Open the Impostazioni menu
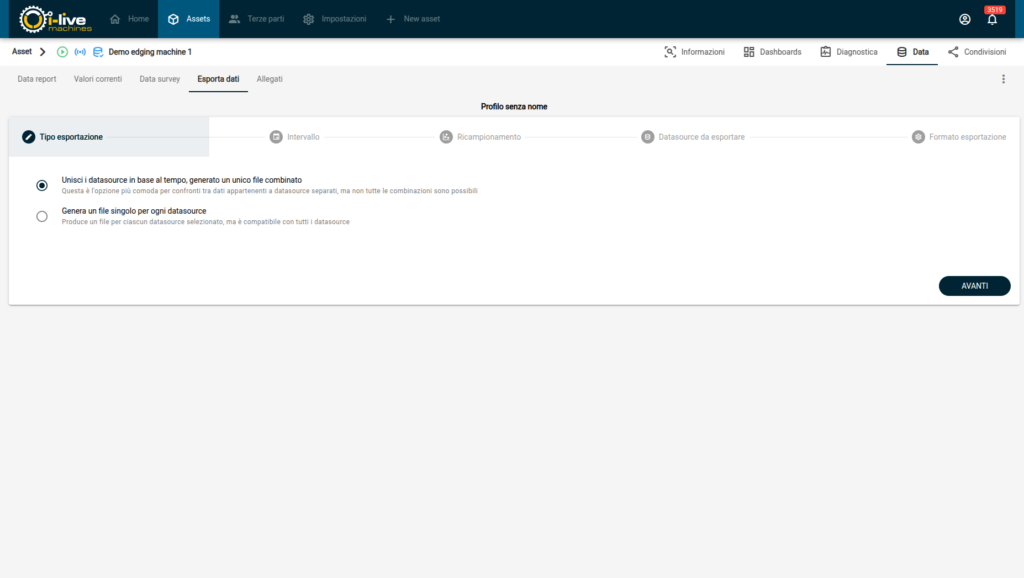This screenshot has width=1024, height=578. pos(334,19)
